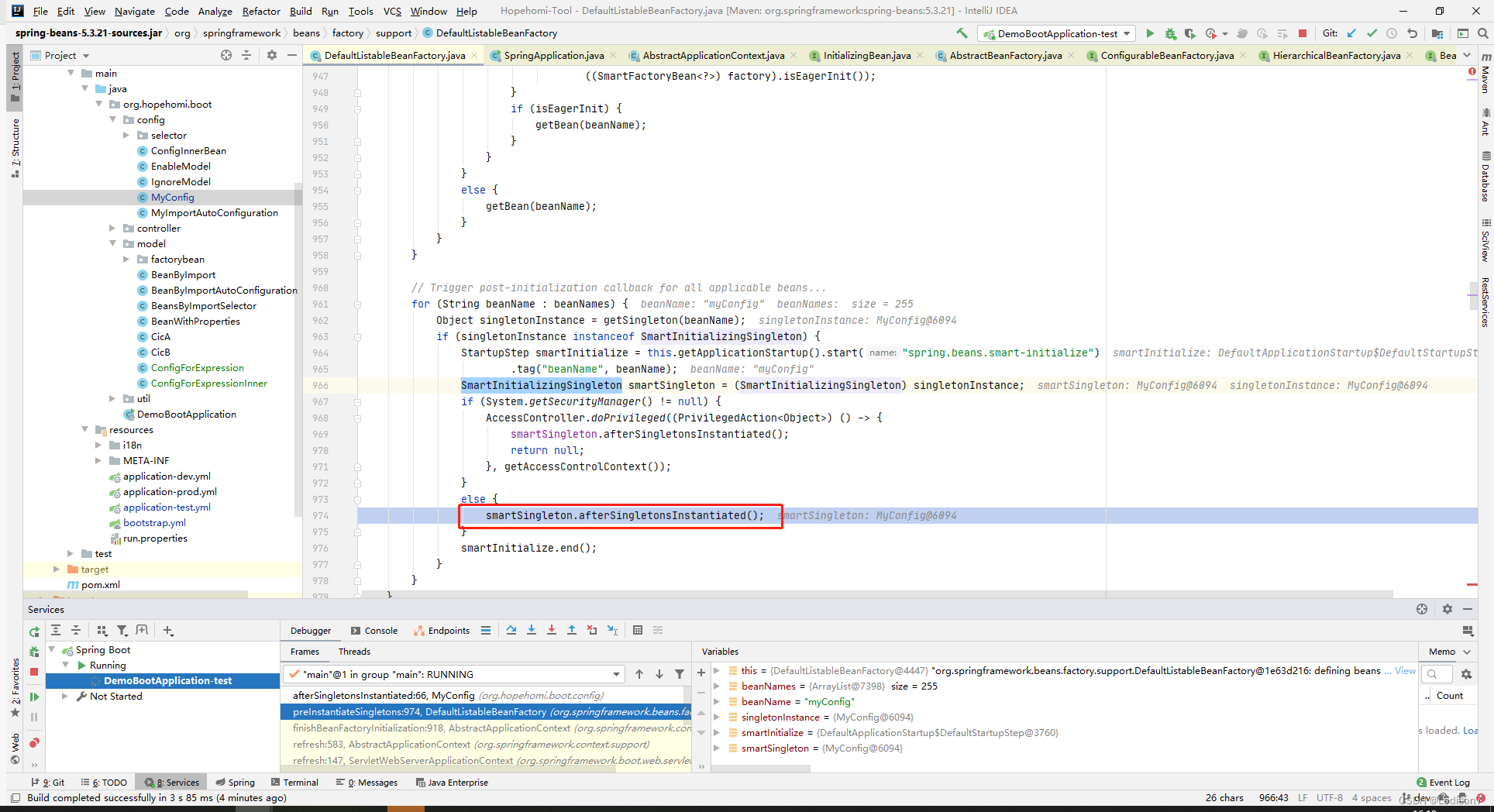Switch to AbstractBeanFactory.java editor tab
Viewport: 1494px width, 812px height.
click(1005, 55)
